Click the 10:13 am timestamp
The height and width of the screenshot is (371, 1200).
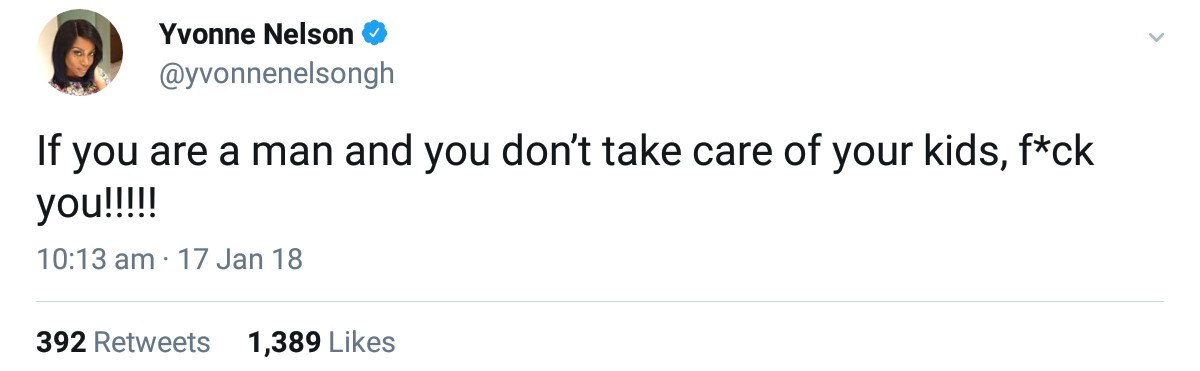pyautogui.click(x=96, y=260)
